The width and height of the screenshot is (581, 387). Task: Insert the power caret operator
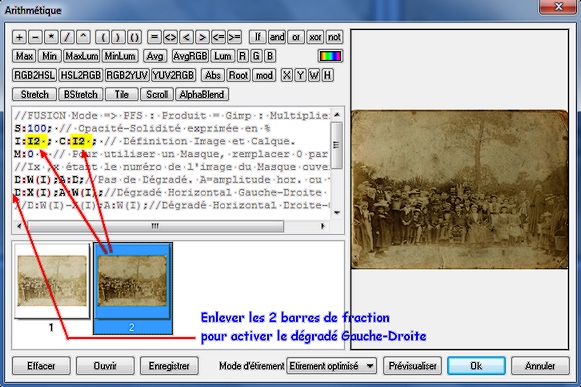coord(83,37)
